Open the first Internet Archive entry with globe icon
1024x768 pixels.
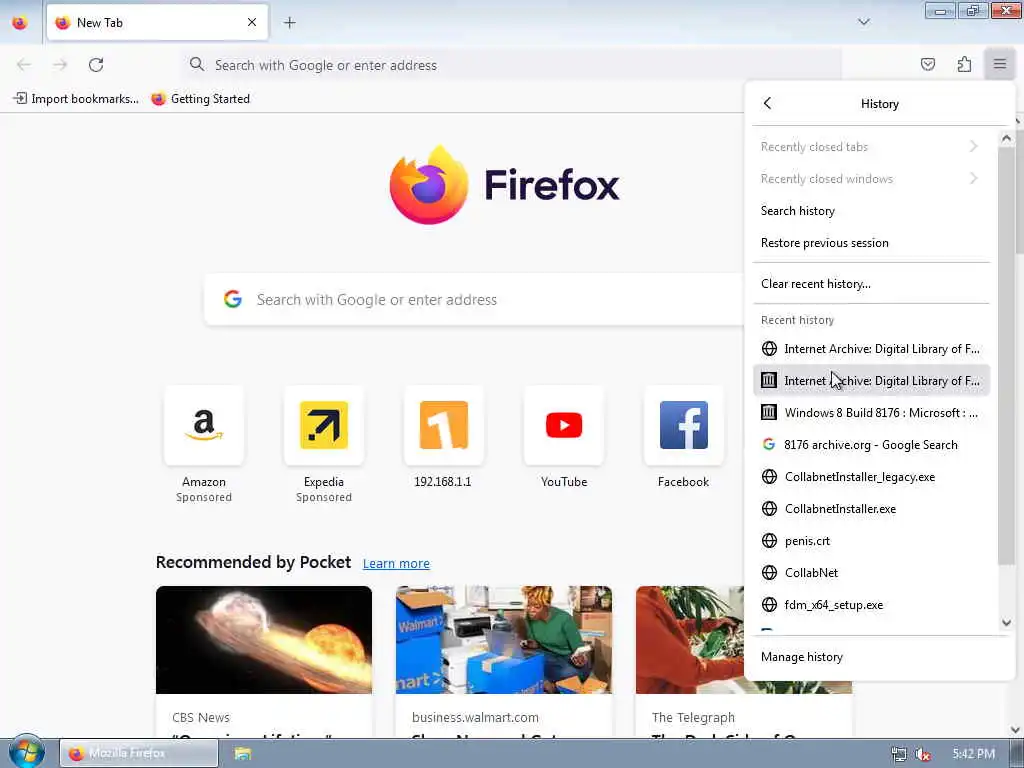[x=871, y=349]
